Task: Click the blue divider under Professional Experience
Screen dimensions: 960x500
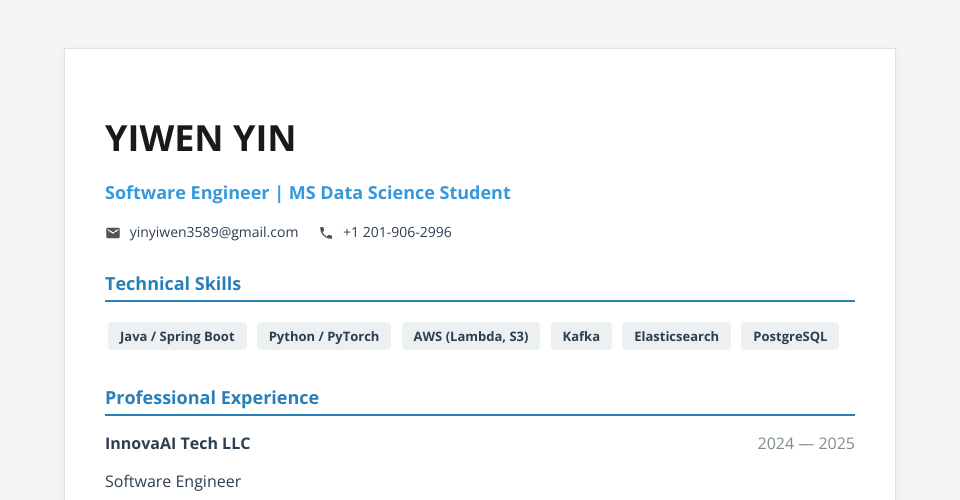Action: (x=480, y=414)
